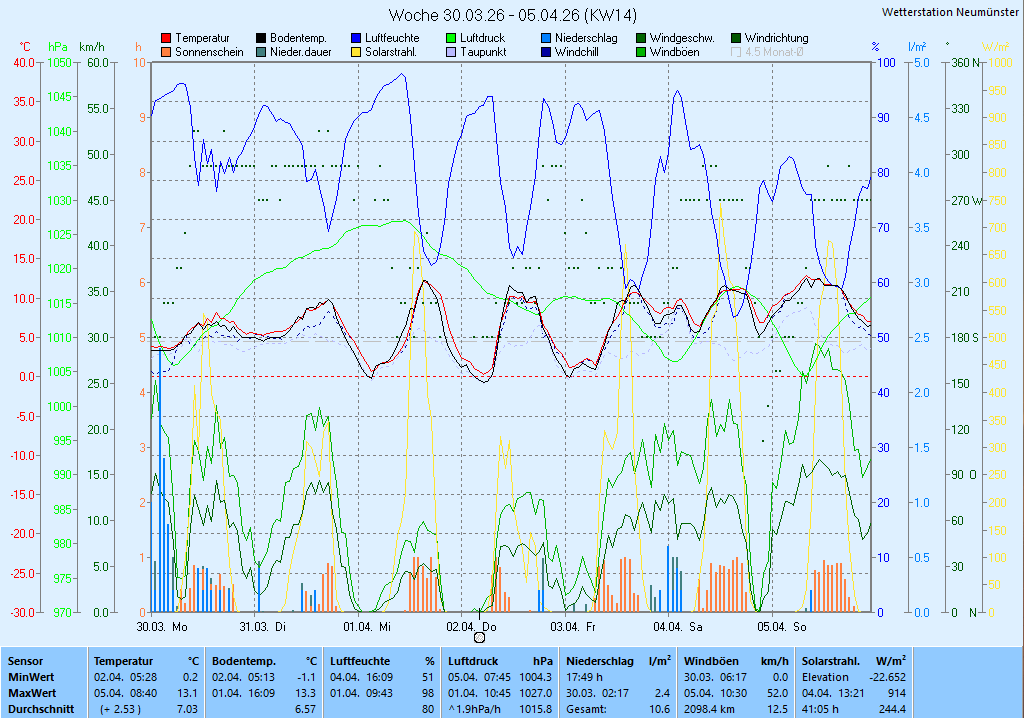
Task: Enable the 4.5 Monat-Ø checkbox
Action: [x=737, y=52]
